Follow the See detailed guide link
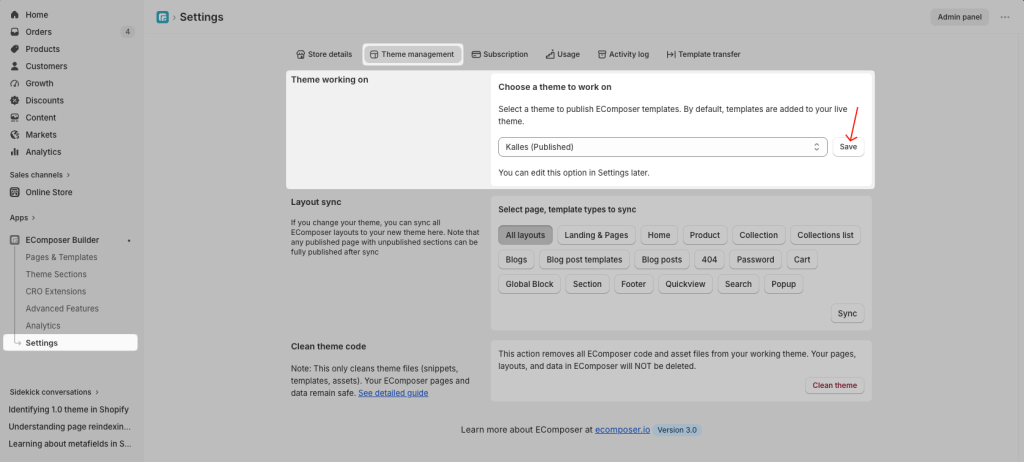Image resolution: width=1024 pixels, height=462 pixels. [x=393, y=393]
